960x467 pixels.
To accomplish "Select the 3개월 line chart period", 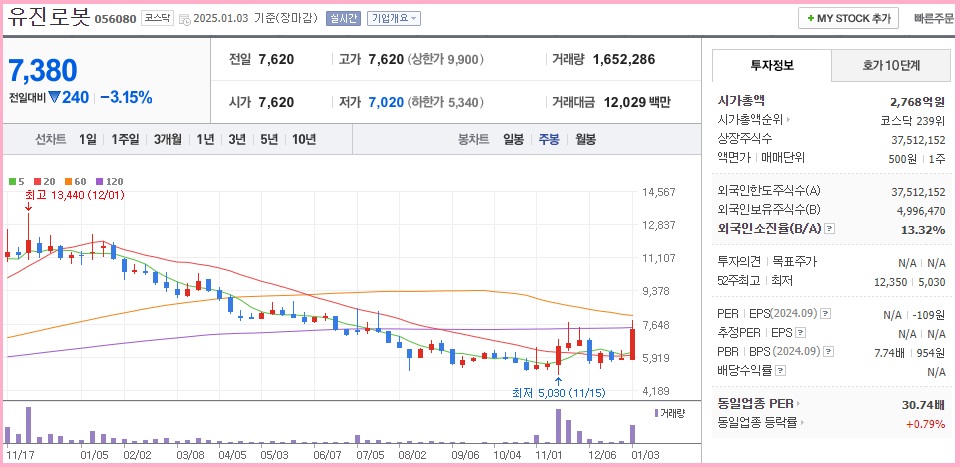I will click(168, 140).
